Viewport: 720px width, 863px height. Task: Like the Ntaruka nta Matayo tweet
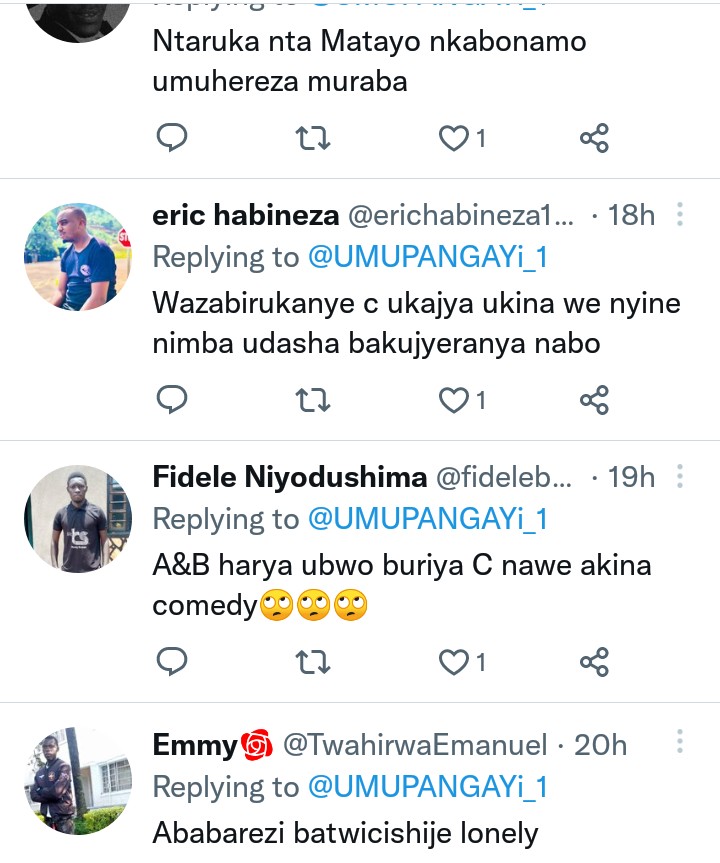(x=455, y=138)
